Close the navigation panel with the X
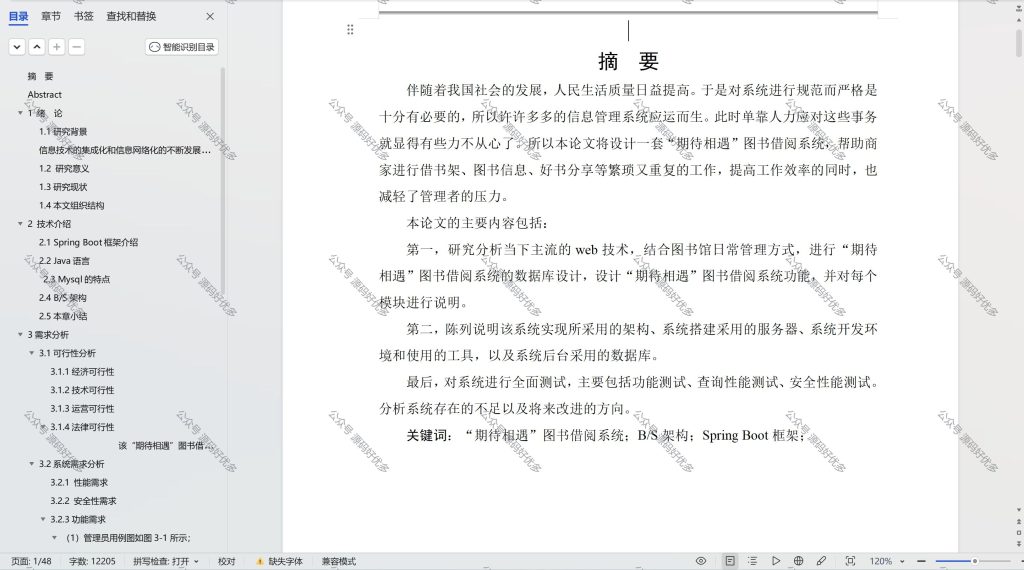Image resolution: width=1024 pixels, height=570 pixels. pyautogui.click(x=210, y=16)
